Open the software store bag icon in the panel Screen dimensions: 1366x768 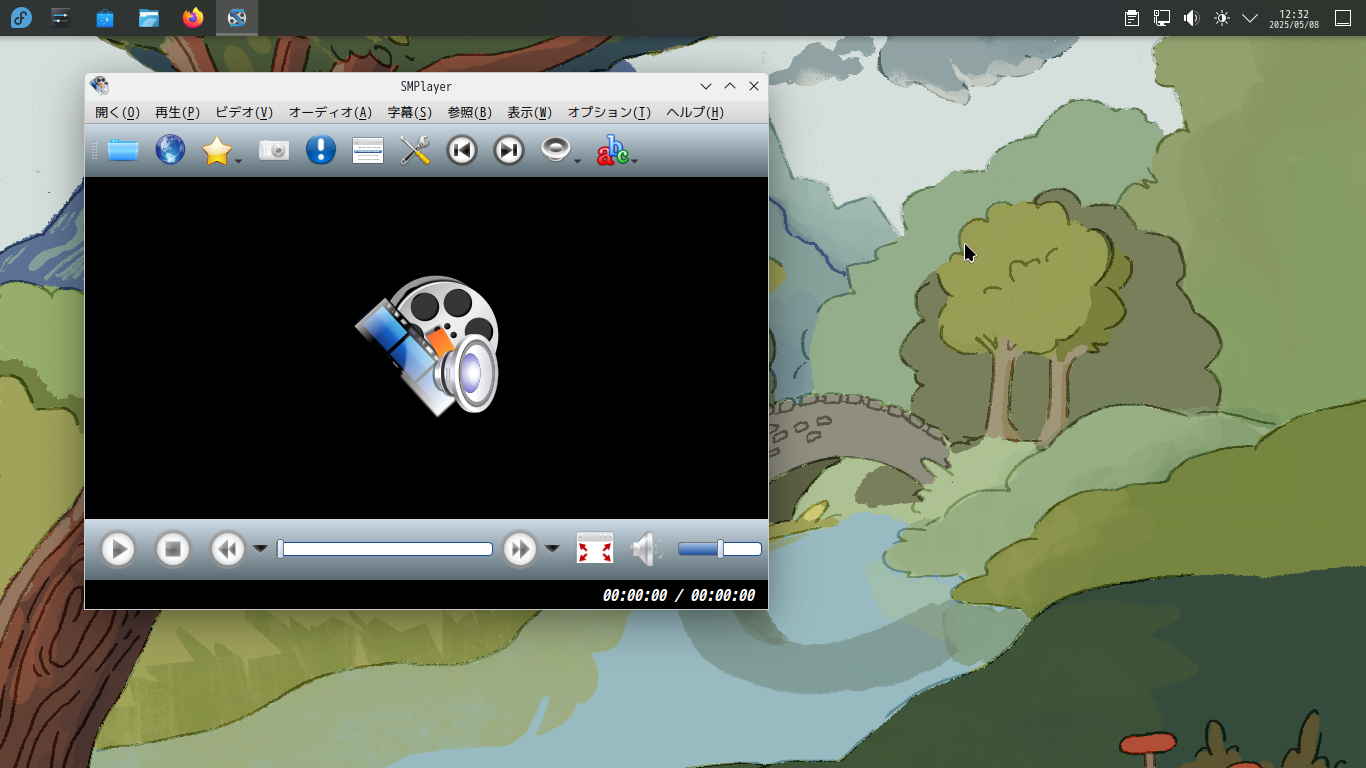[105, 18]
